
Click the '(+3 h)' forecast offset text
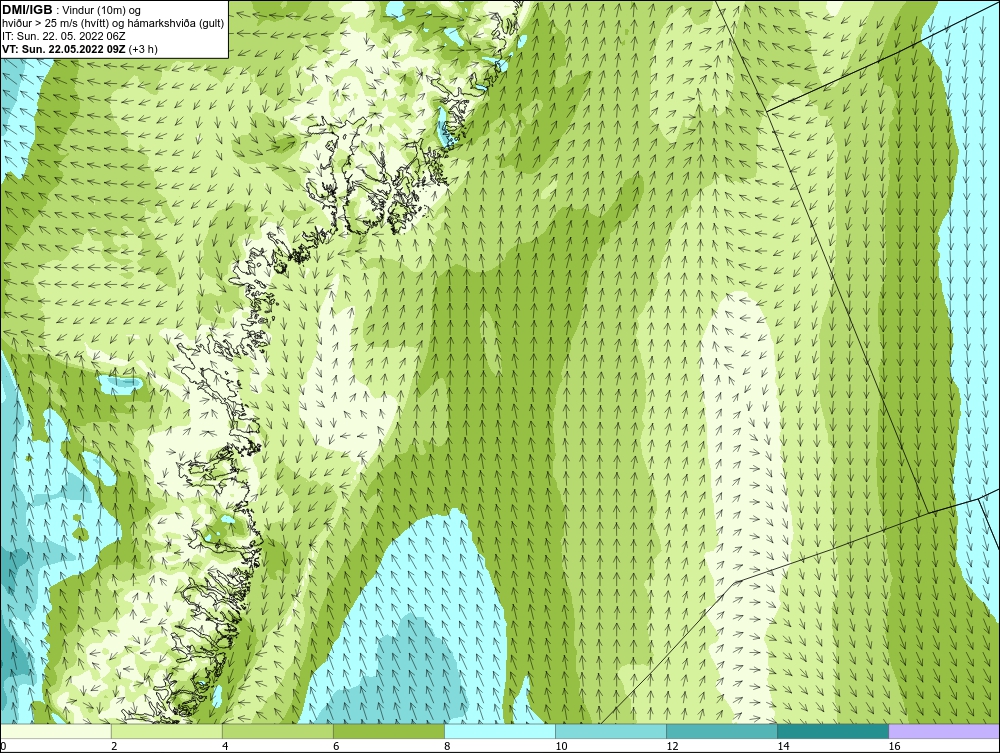tap(143, 49)
